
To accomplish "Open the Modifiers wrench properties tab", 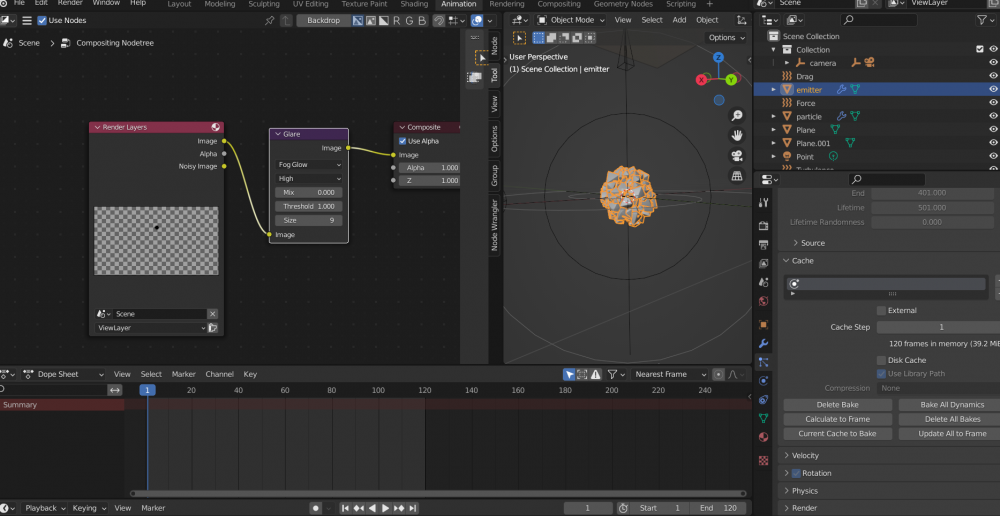I will point(763,344).
